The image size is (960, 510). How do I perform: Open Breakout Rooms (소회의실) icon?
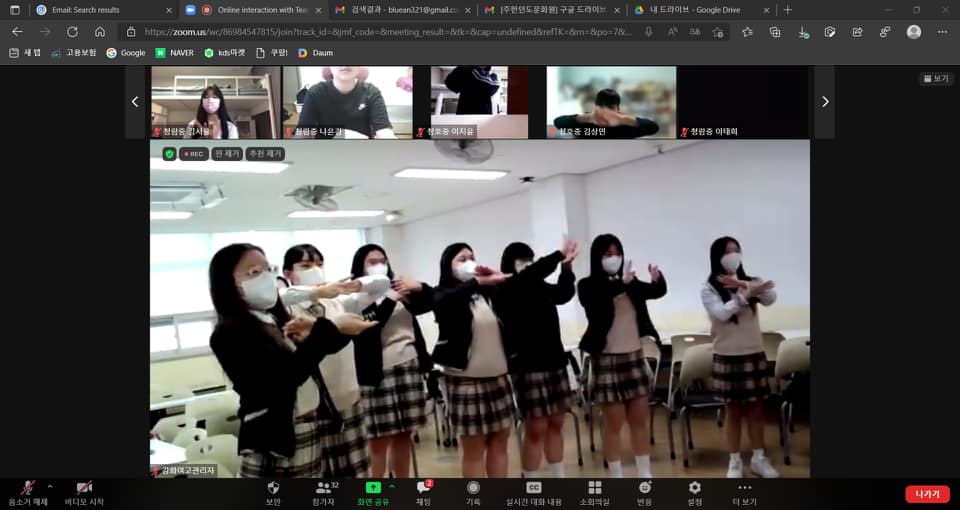coord(595,488)
